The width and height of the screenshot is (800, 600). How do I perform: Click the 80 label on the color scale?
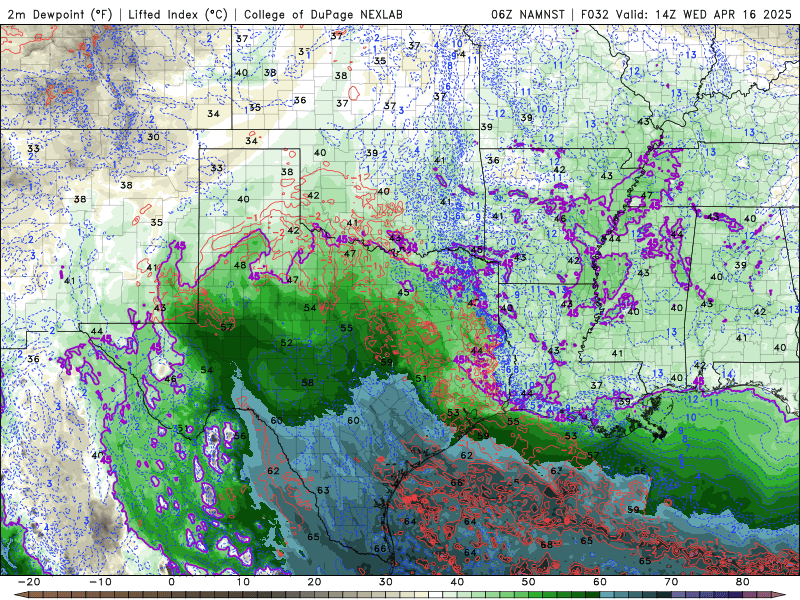pos(743,582)
